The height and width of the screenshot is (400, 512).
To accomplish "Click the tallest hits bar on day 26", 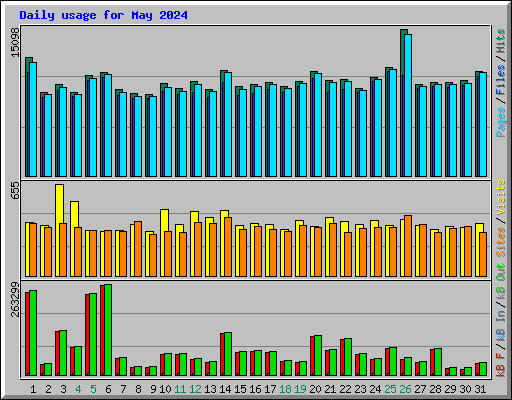I will [x=402, y=103].
